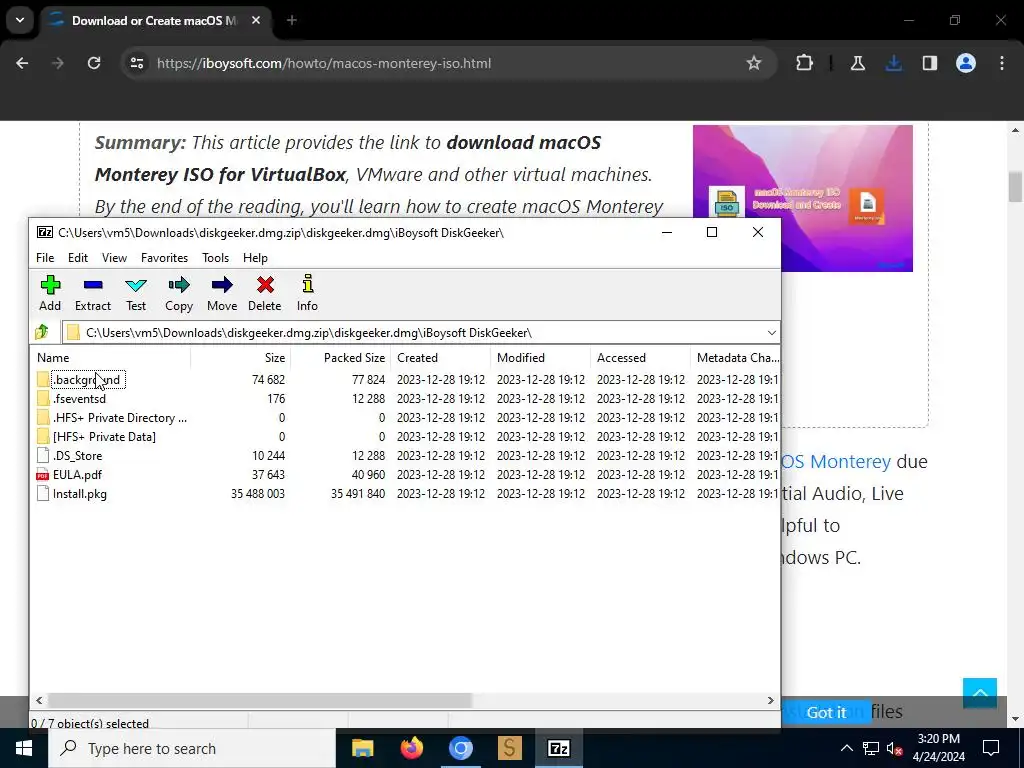This screenshot has height=768, width=1024.
Task: Click the Chrome address bar URL
Action: [x=324, y=63]
